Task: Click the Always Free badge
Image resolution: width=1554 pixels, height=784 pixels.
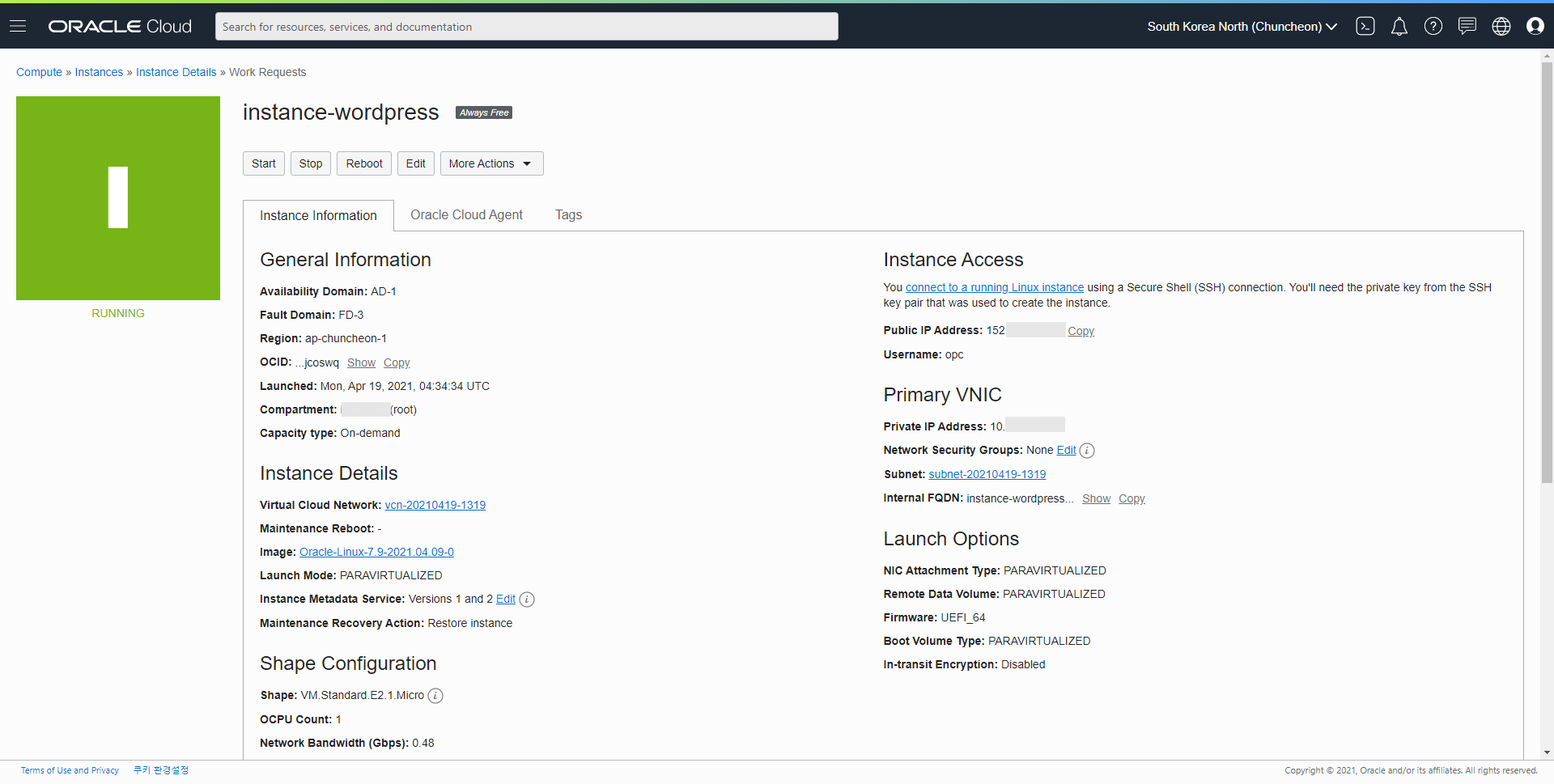Action: tap(484, 112)
